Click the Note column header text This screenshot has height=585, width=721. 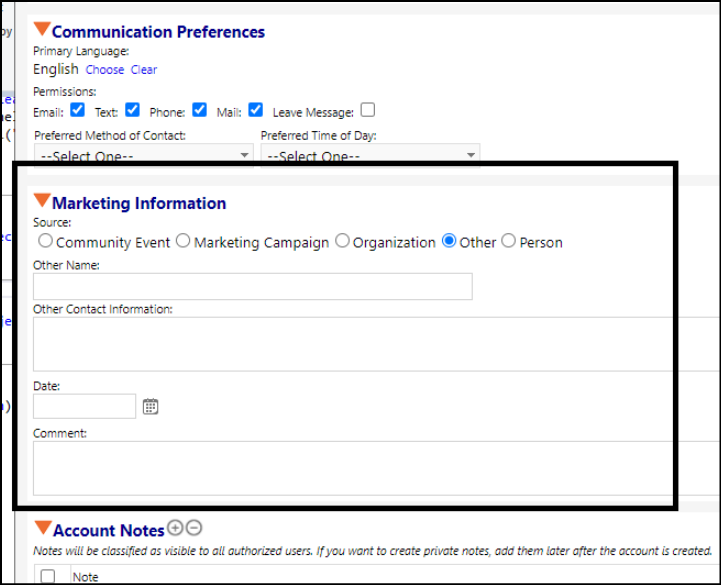(x=86, y=577)
